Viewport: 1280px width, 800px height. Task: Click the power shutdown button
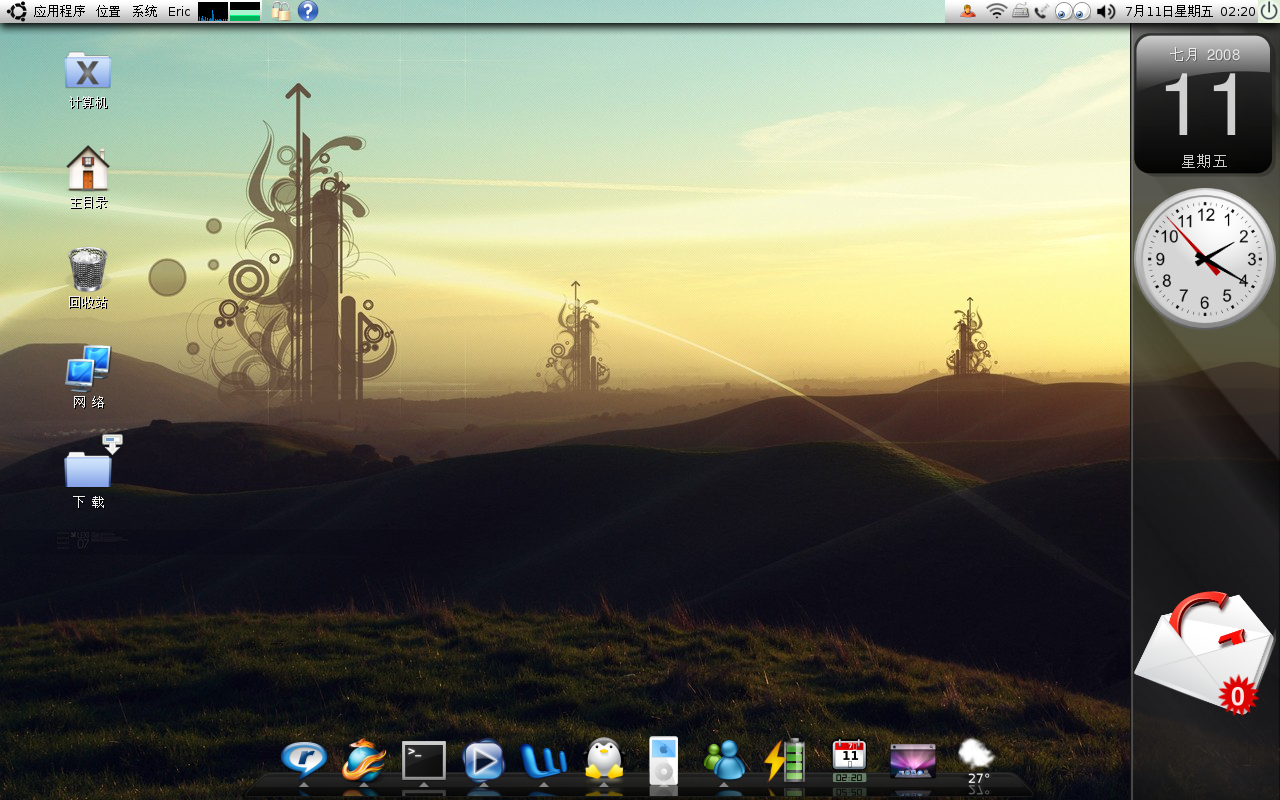1269,11
